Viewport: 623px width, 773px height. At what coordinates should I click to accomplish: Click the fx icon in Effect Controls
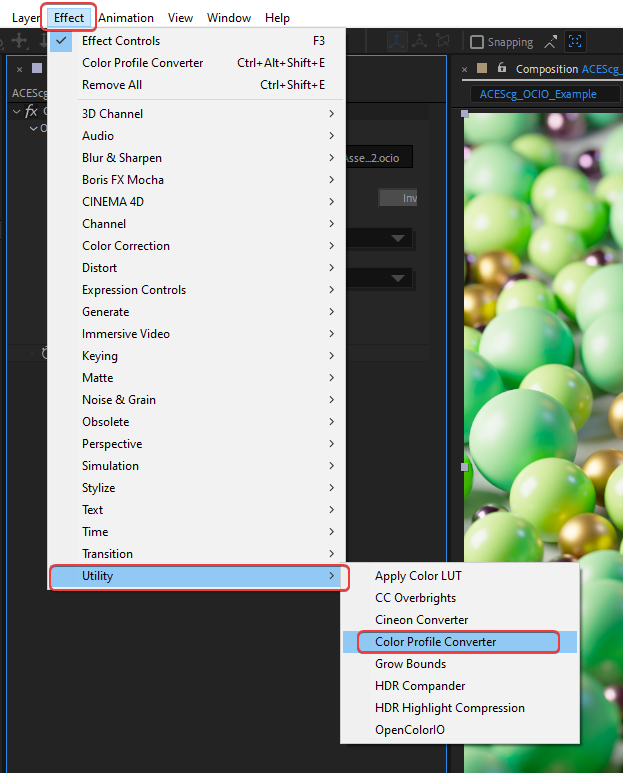(x=31, y=111)
